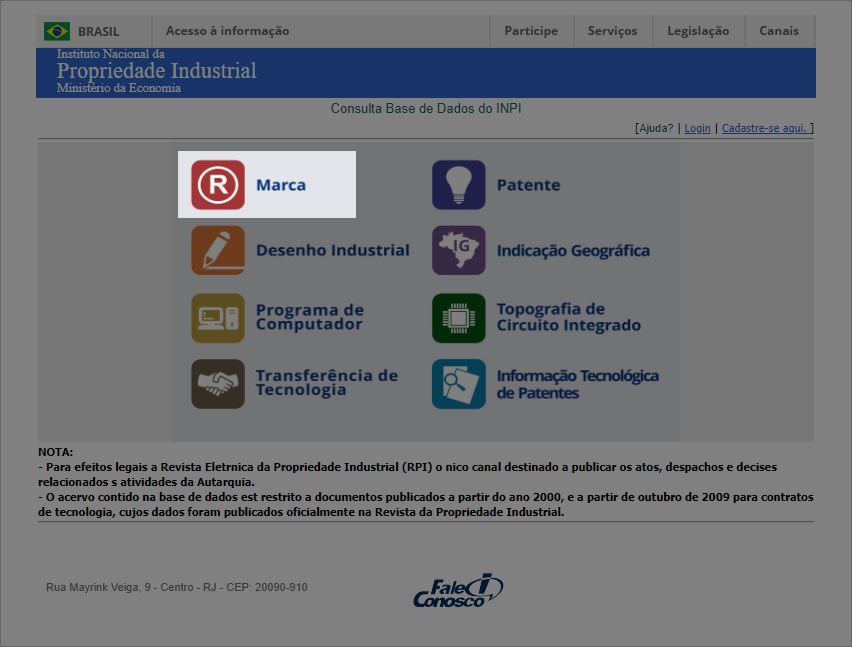Open the Legislação menu item
Viewport: 852px width, 647px height.
tap(698, 31)
